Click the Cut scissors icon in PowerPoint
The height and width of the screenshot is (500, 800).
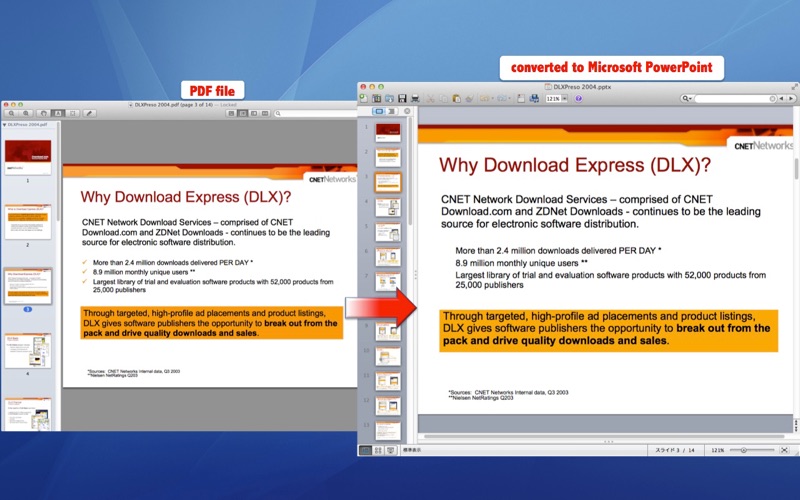click(x=430, y=98)
